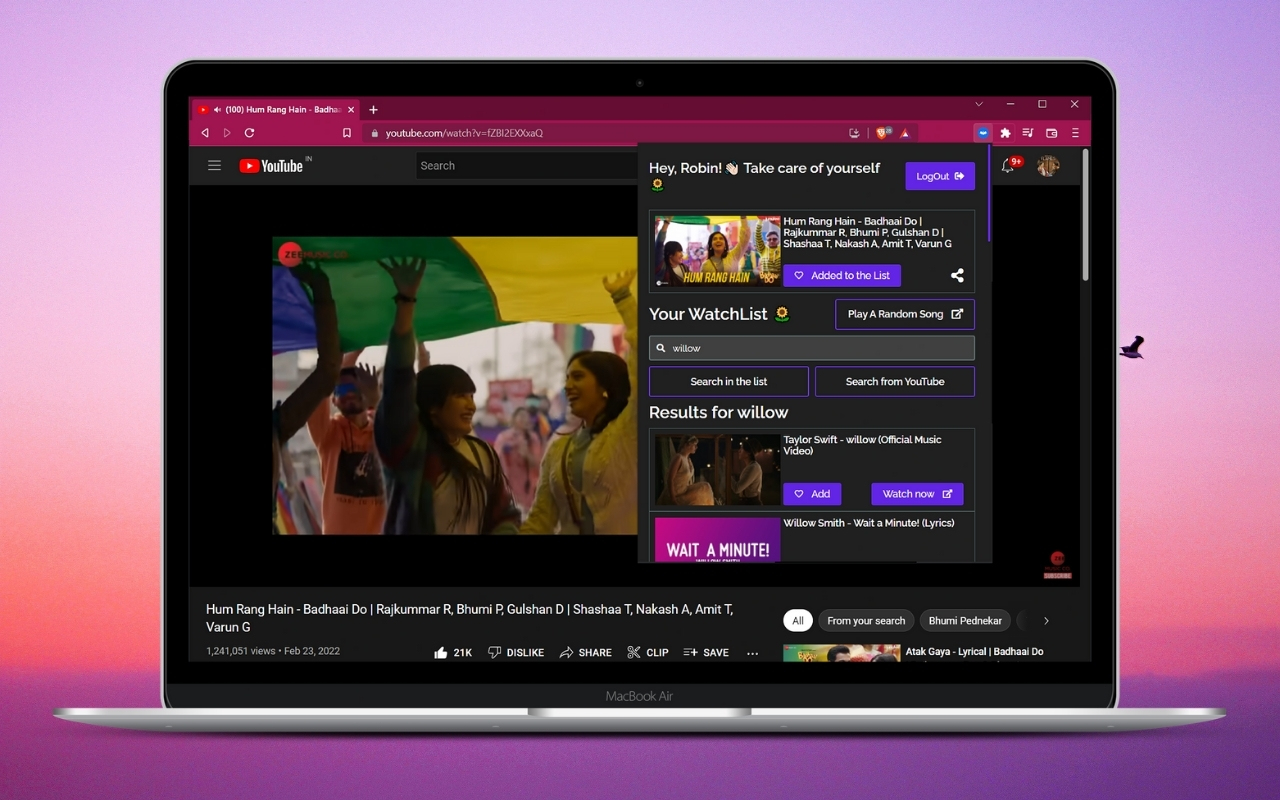Click the Added to the List button
Viewport: 1280px width, 800px height.
point(842,276)
